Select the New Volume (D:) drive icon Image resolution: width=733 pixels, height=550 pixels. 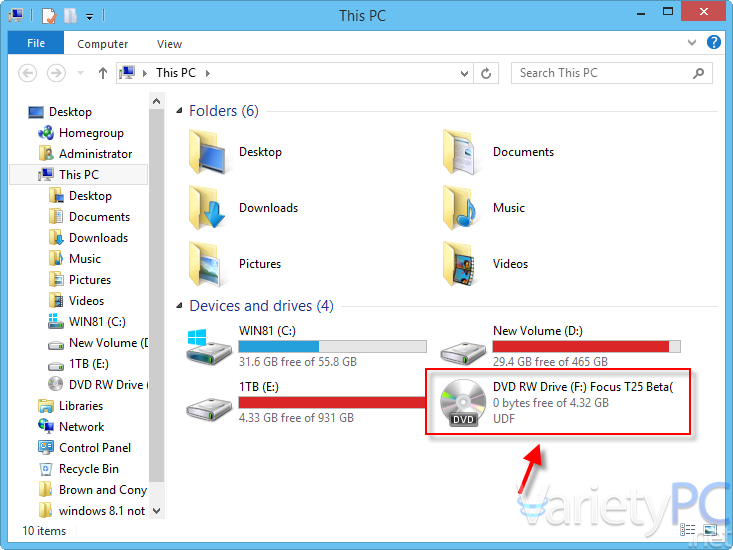pyautogui.click(x=463, y=353)
